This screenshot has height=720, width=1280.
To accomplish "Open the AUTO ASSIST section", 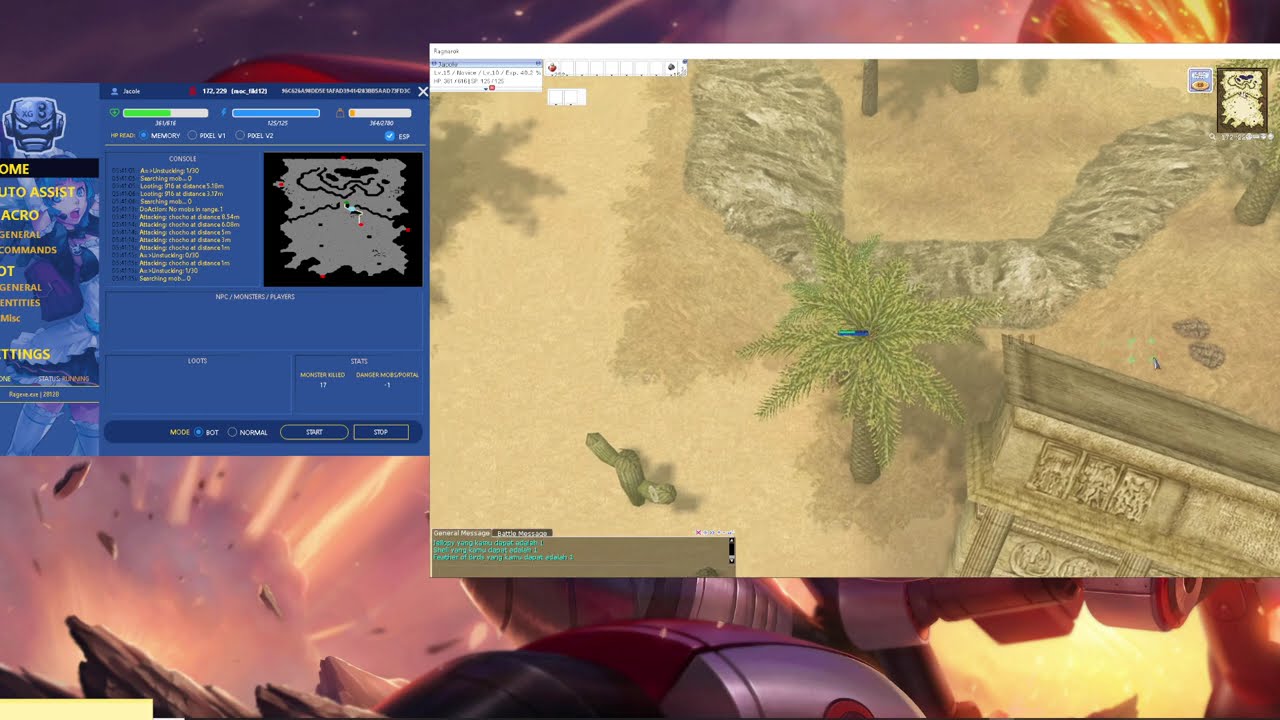I will pyautogui.click(x=38, y=192).
